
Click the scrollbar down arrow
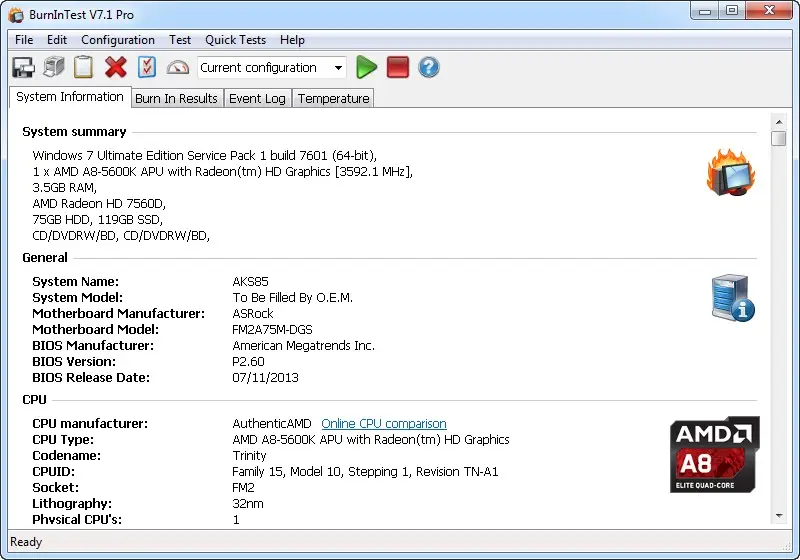tap(779, 516)
